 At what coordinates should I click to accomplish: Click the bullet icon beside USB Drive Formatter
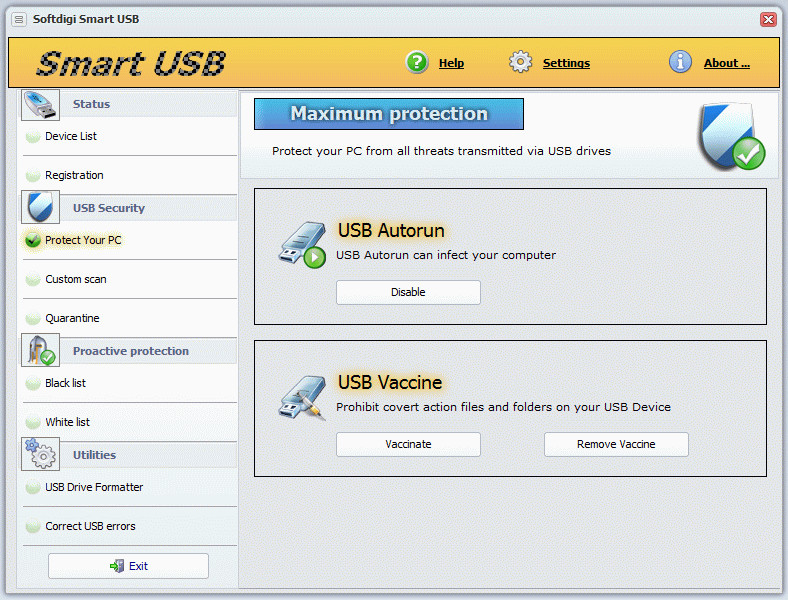pyautogui.click(x=33, y=487)
